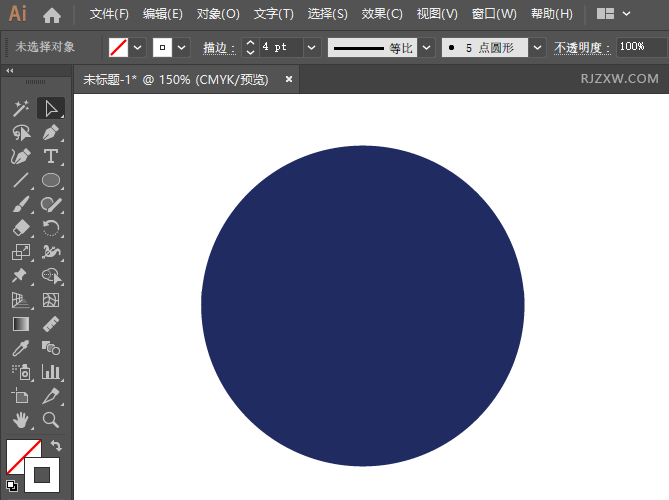The height and width of the screenshot is (500, 669).
Task: Open the 文件(F) menu
Action: click(x=109, y=14)
